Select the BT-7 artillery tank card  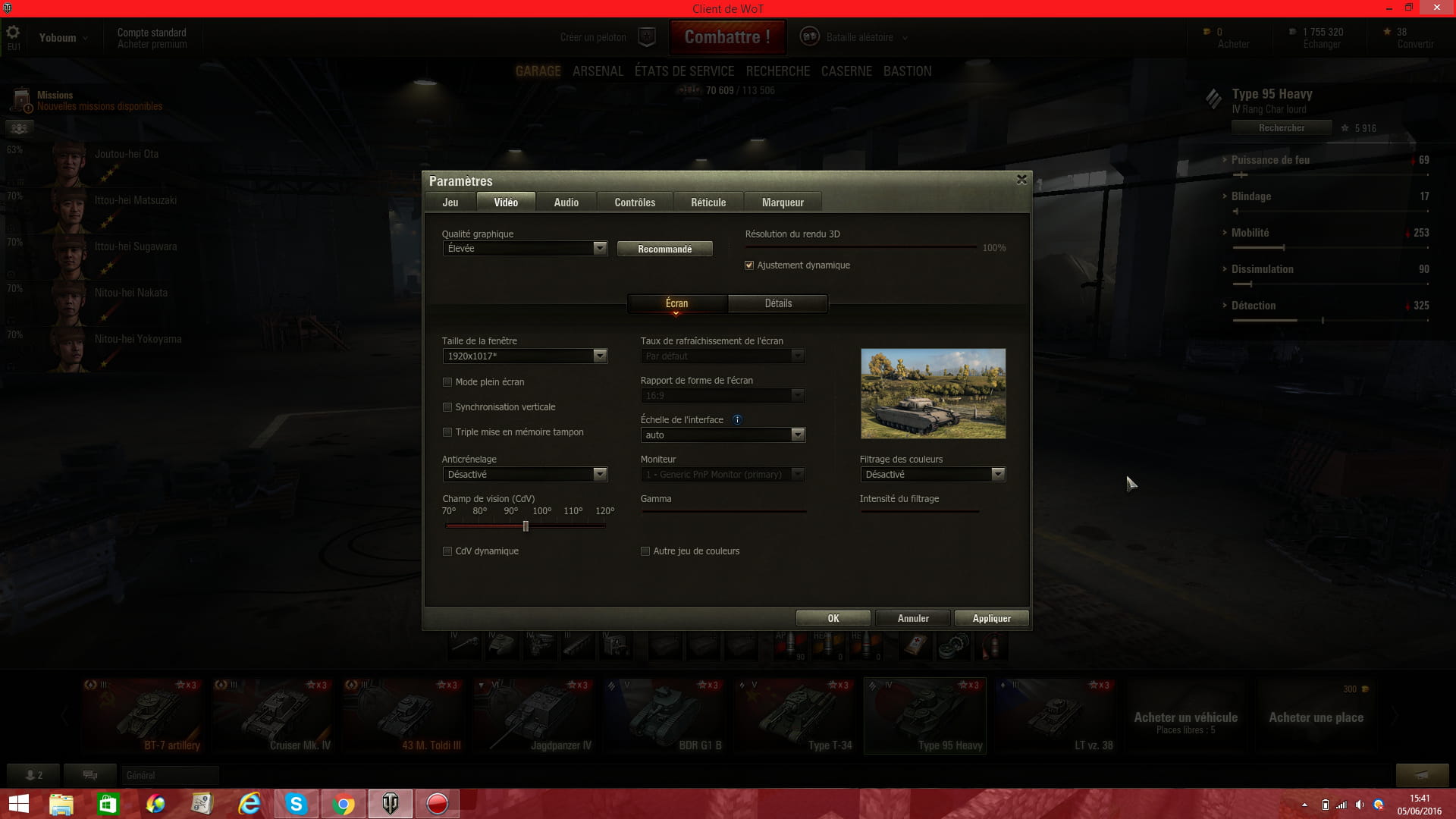[x=142, y=715]
